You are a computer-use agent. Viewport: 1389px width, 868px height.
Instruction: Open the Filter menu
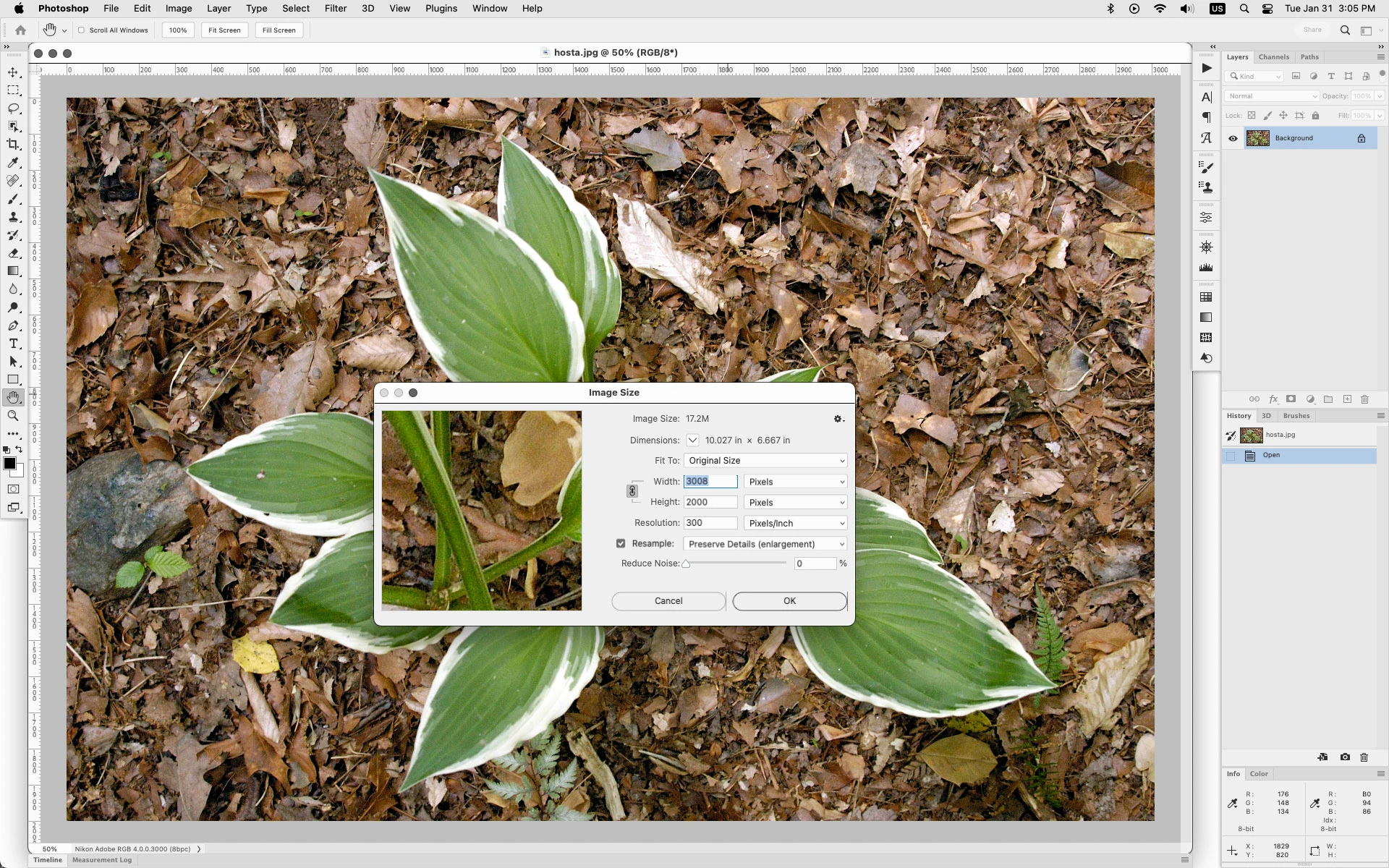(335, 9)
